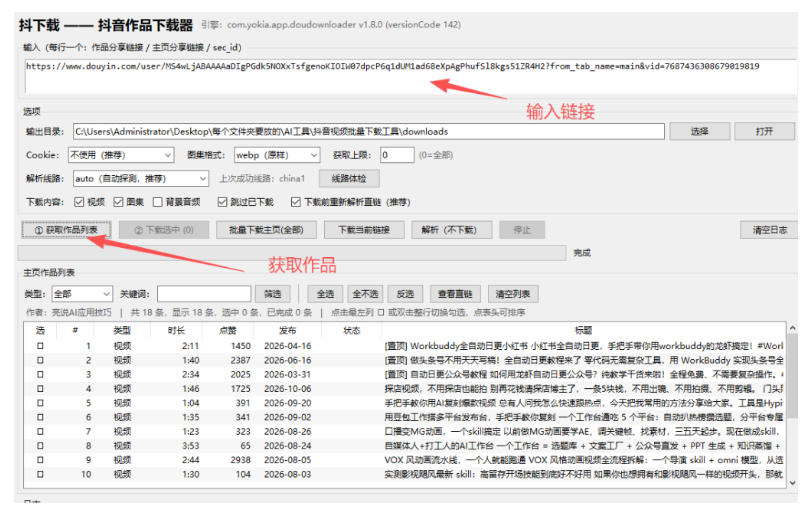This screenshot has width=809, height=506.
Task: Check the box for row 3 dated 2026-03-31
Action: pyautogui.click(x=40, y=374)
